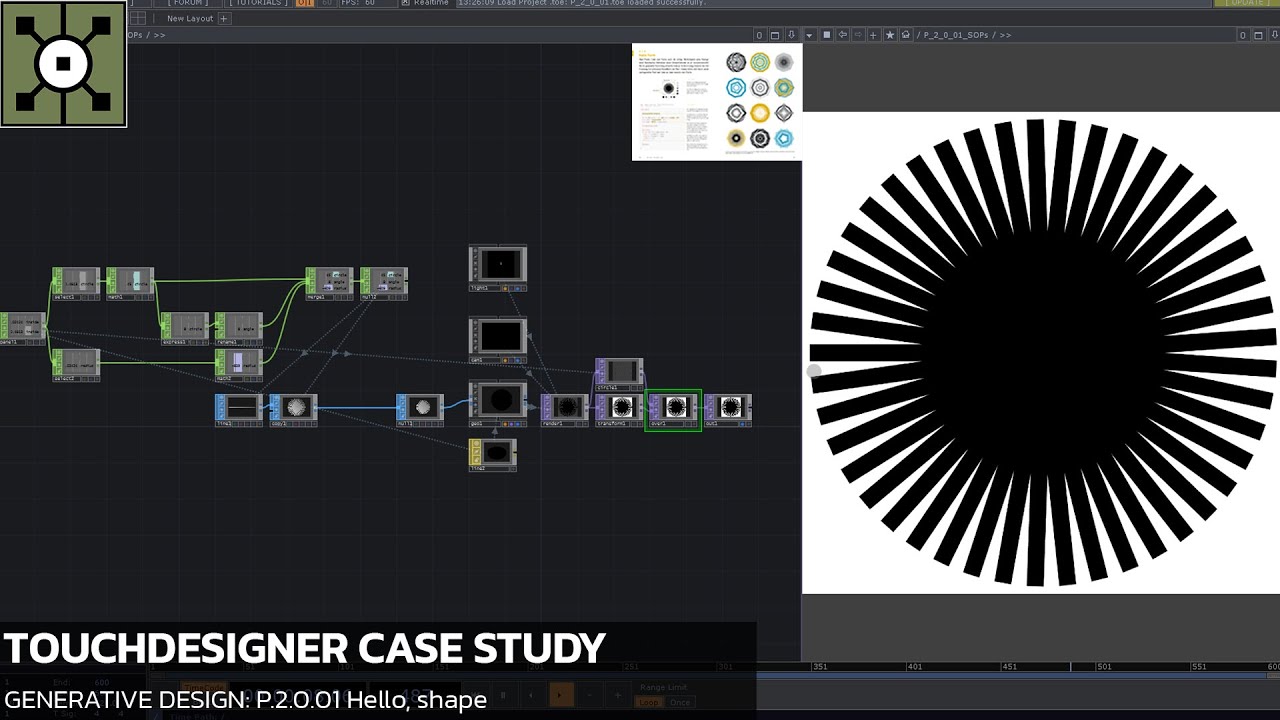The width and height of the screenshot is (1280, 720).
Task: Click the plus icon in right pane bar
Action: click(873, 35)
